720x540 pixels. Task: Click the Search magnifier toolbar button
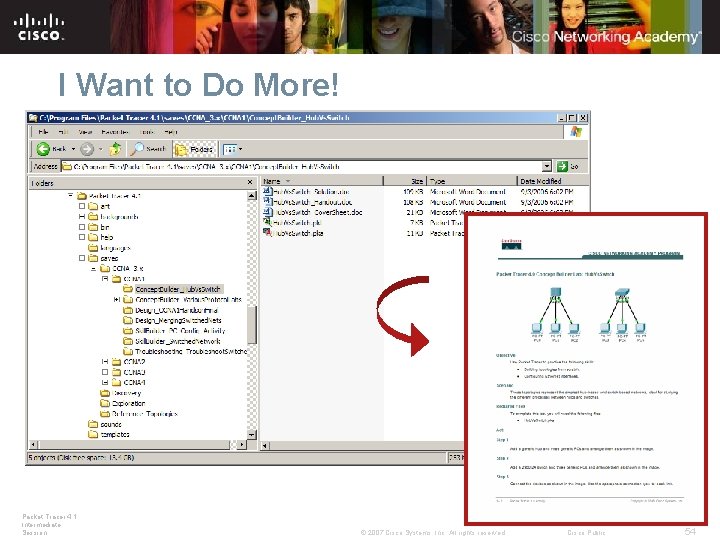point(148,149)
